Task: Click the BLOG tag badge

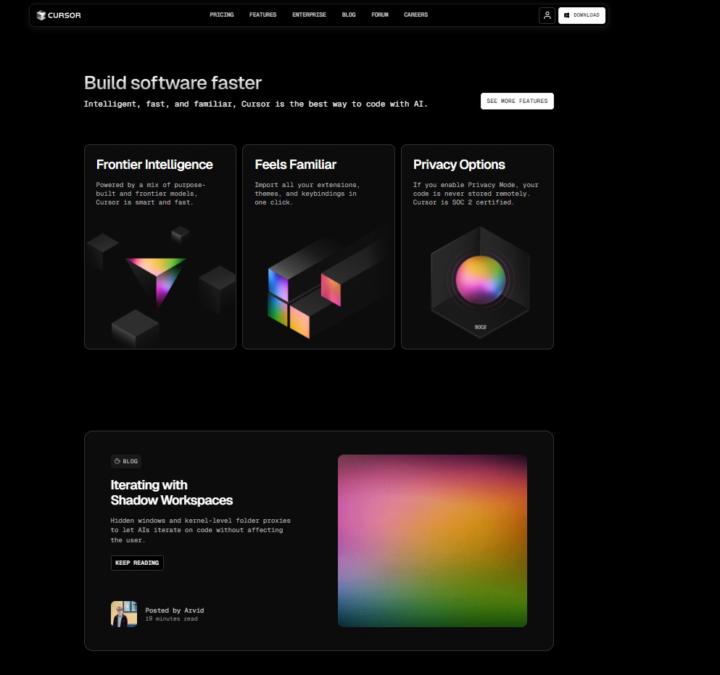Action: coord(126,461)
